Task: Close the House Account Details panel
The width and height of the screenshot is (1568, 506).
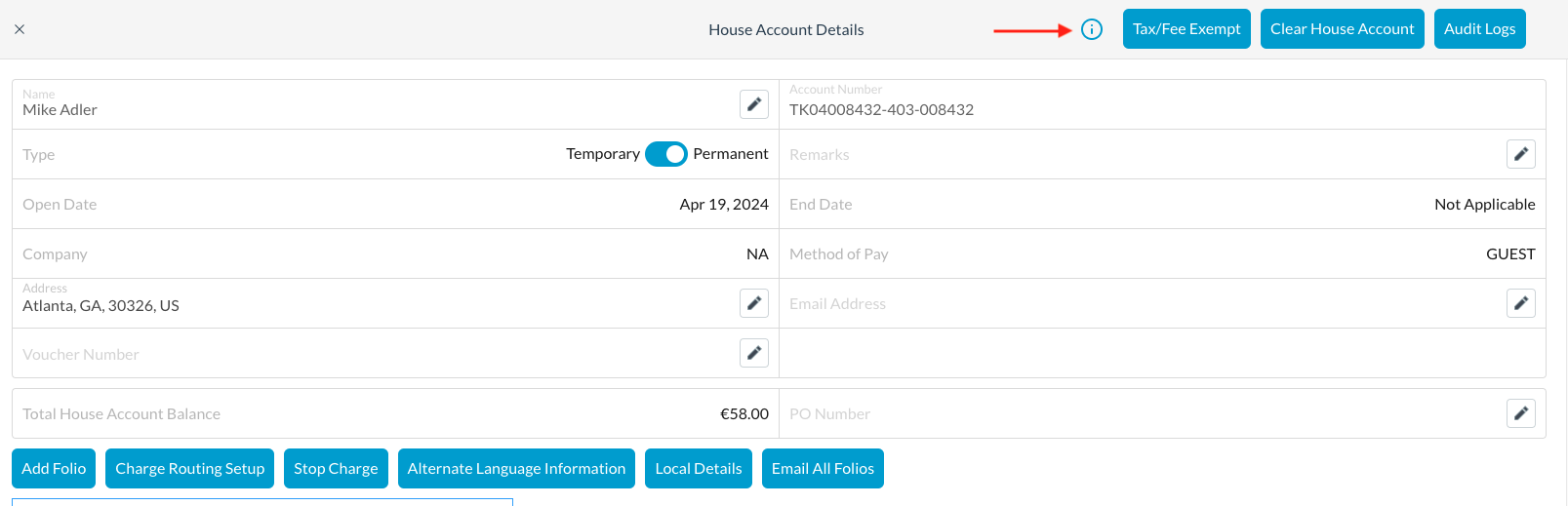Action: [20, 29]
